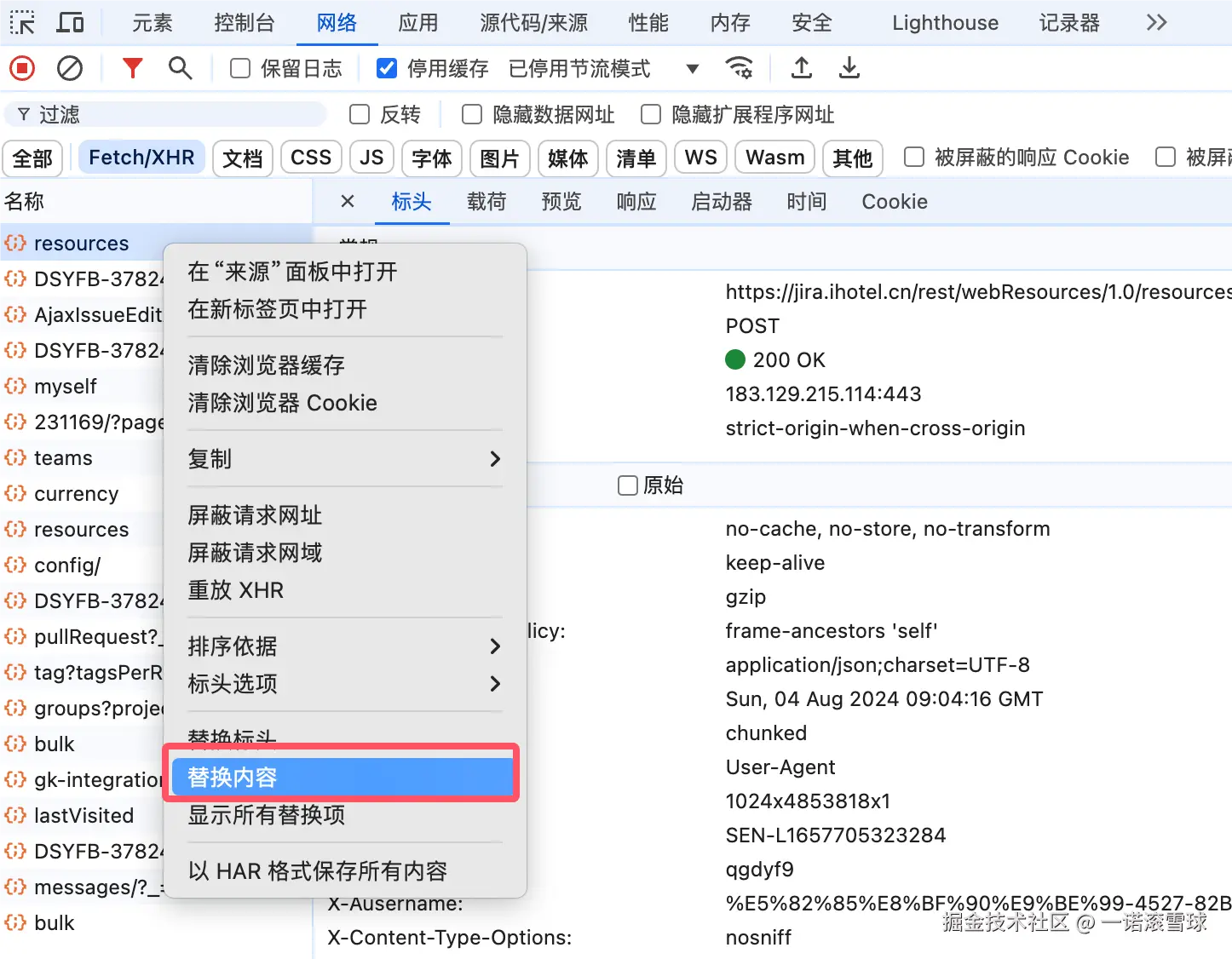Viewport: 1232px width, 959px height.
Task: Import a HAR file via upload icon
Action: tap(801, 68)
